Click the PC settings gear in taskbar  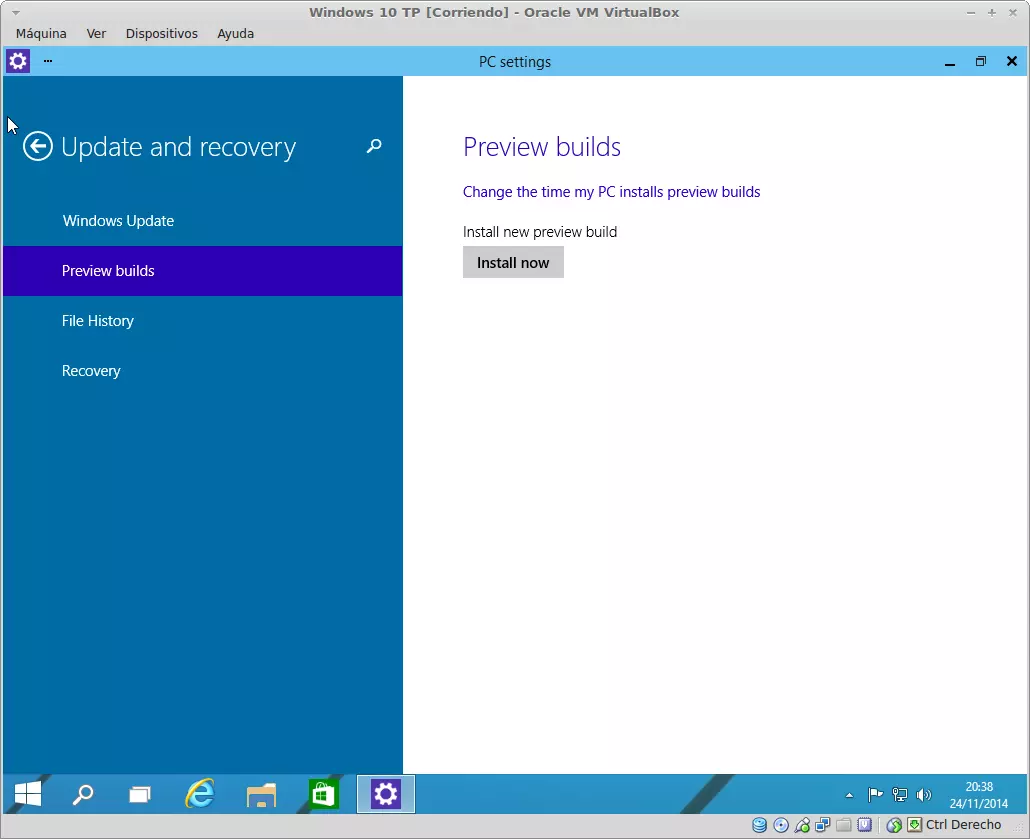pos(385,795)
